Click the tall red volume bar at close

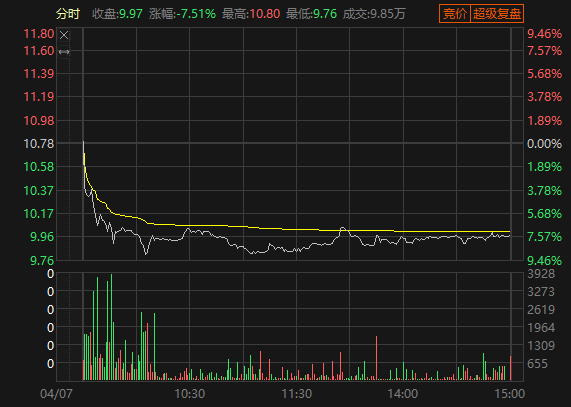point(511,368)
